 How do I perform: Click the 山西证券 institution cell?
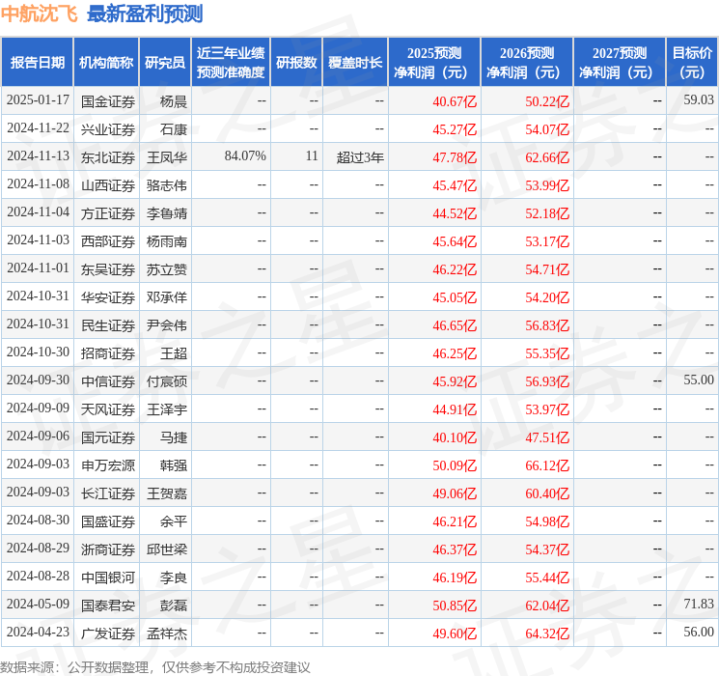point(108,185)
